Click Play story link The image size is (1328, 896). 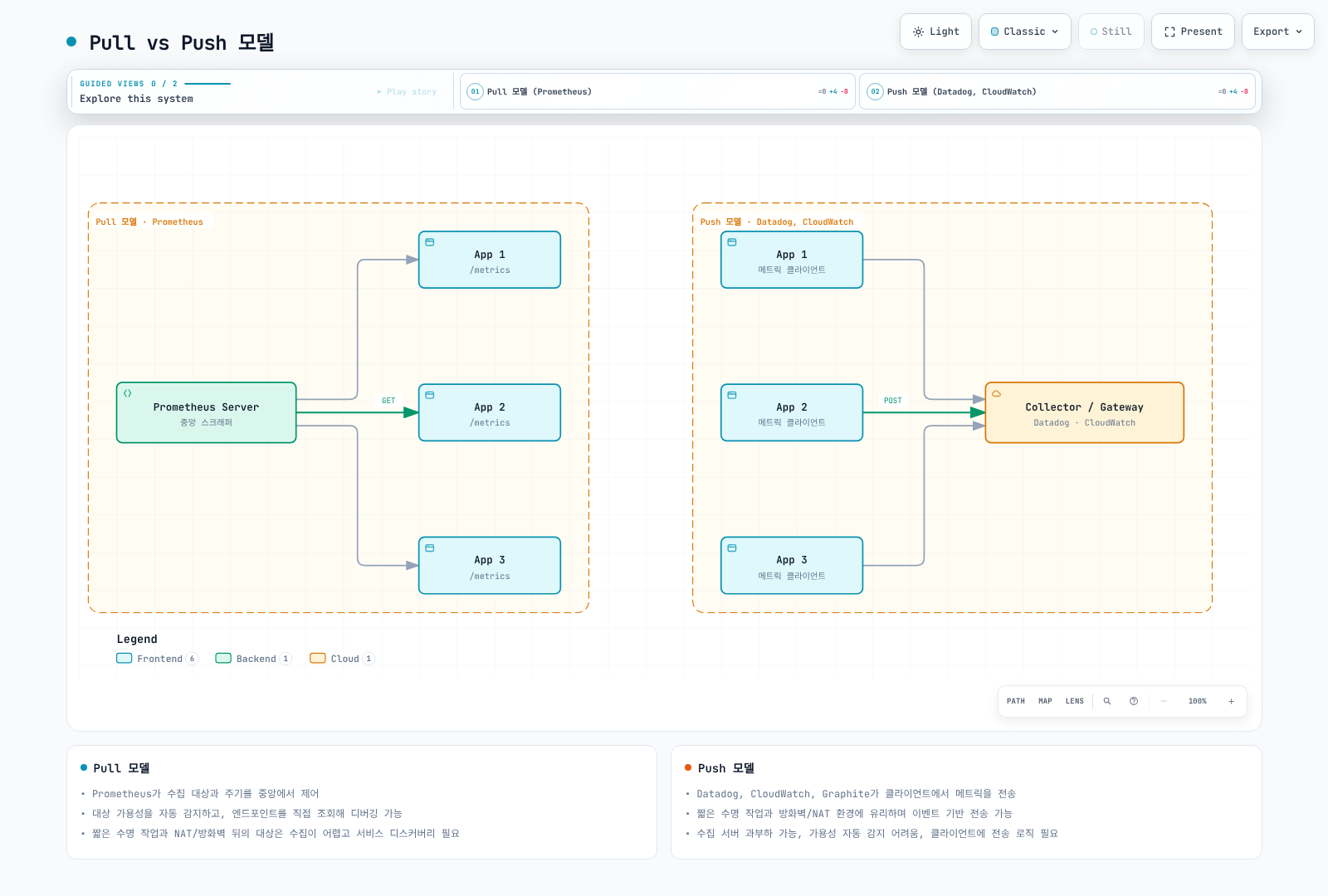[x=407, y=92]
